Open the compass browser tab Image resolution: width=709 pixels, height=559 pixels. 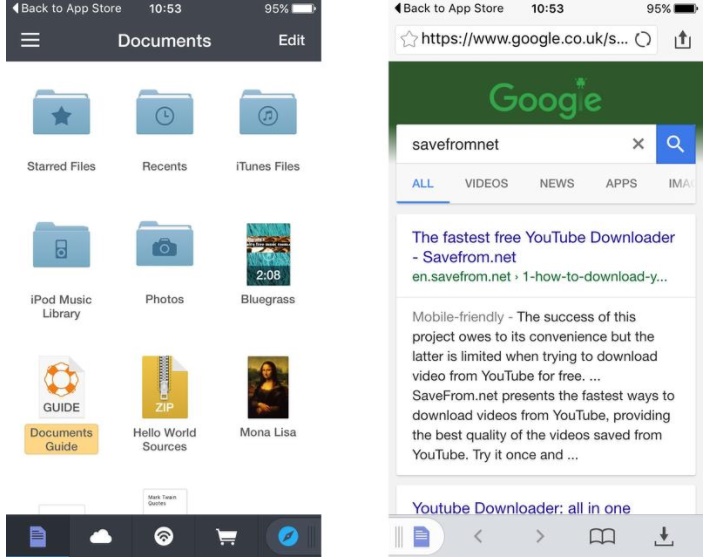[x=288, y=536]
